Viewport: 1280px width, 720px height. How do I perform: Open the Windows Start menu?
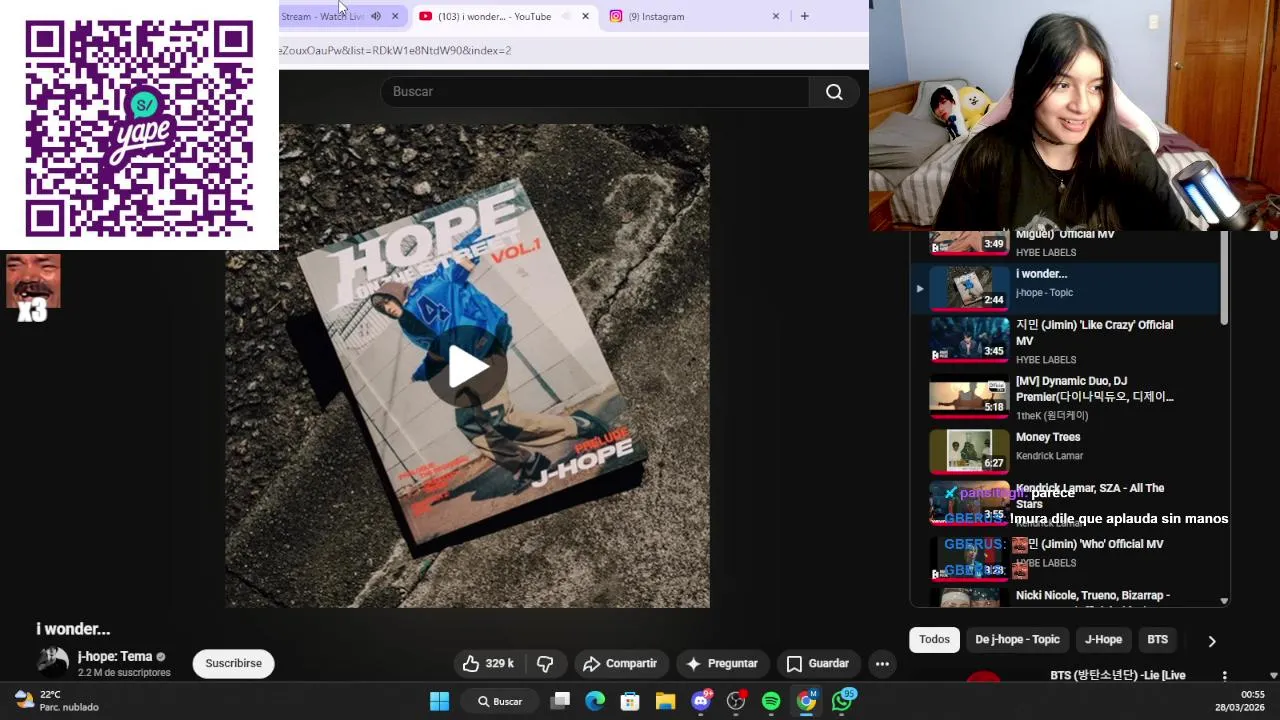click(x=439, y=701)
